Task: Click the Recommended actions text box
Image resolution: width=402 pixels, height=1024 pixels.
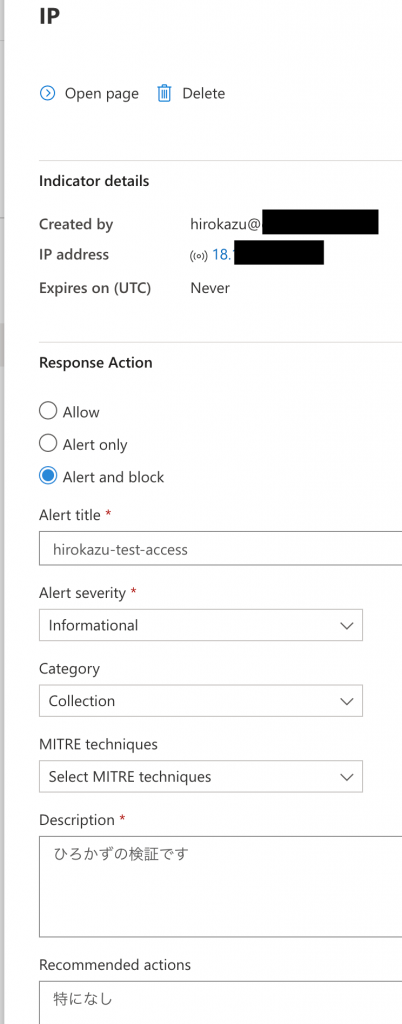Action: 221,1002
